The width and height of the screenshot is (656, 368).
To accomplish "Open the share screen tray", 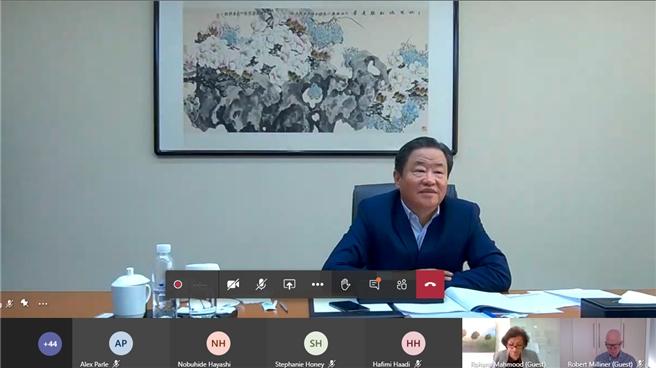I will click(x=289, y=285).
